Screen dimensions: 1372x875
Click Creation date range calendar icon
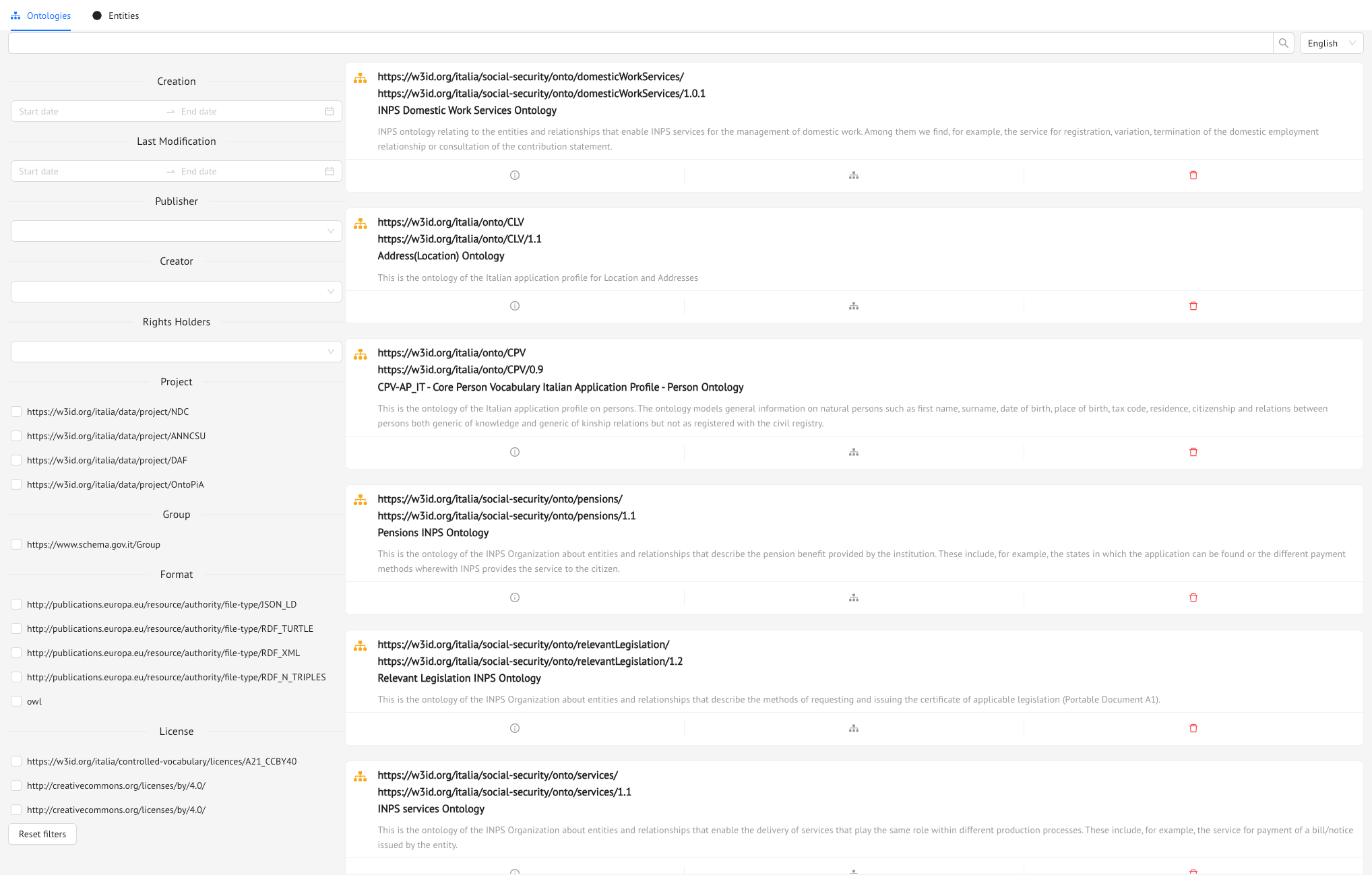tap(330, 111)
